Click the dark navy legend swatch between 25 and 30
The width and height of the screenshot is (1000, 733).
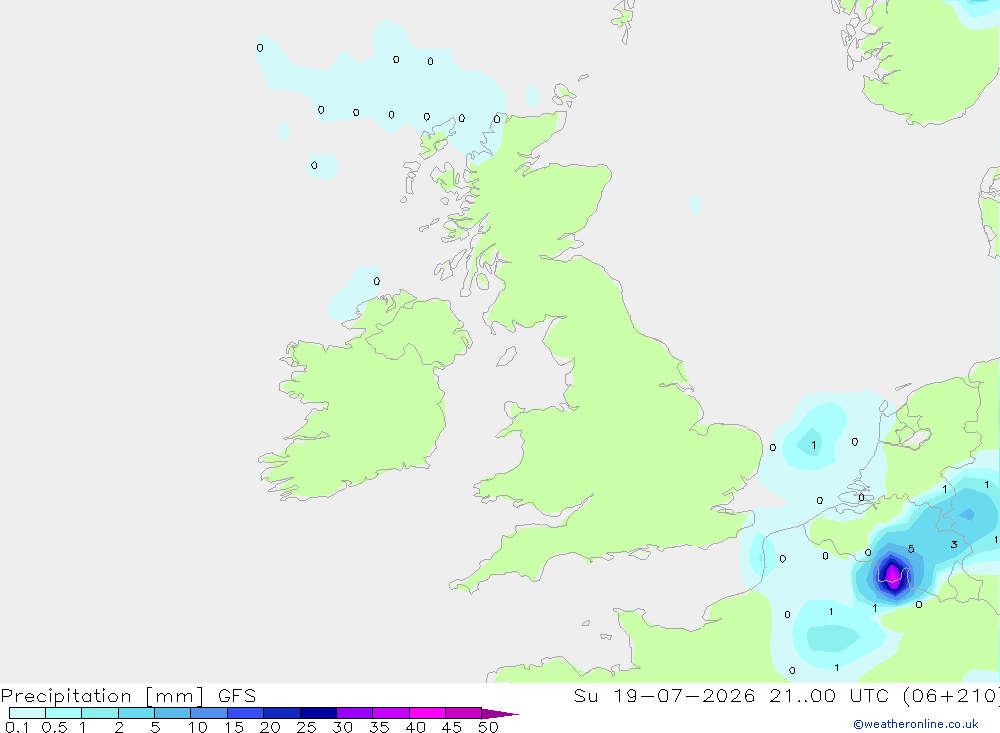pyautogui.click(x=318, y=713)
